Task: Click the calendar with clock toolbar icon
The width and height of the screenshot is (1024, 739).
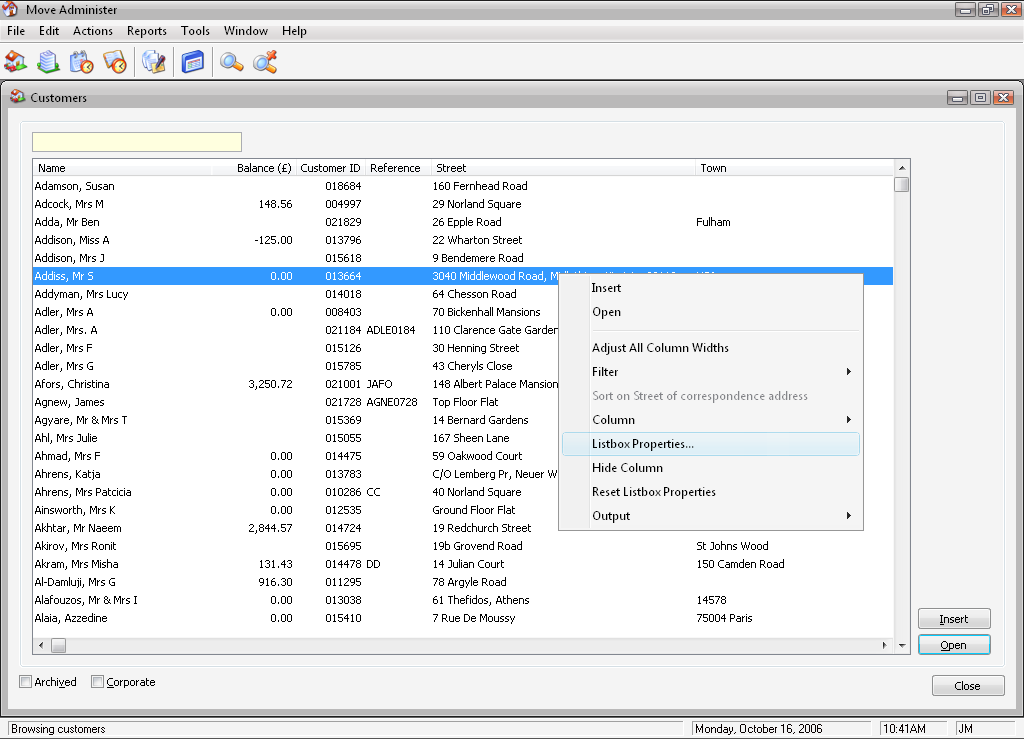Action: pos(81,62)
